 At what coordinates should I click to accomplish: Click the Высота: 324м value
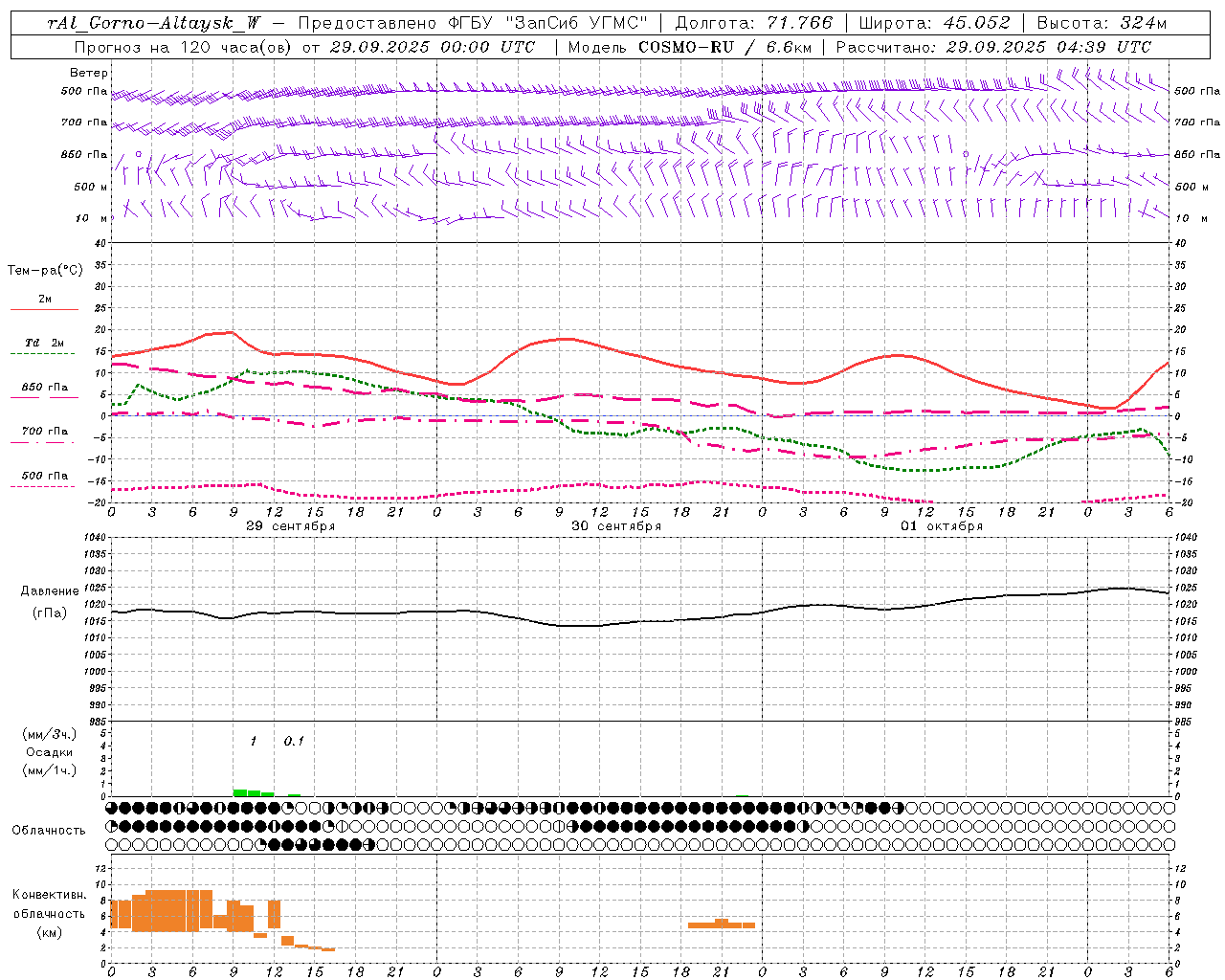pos(1102,23)
